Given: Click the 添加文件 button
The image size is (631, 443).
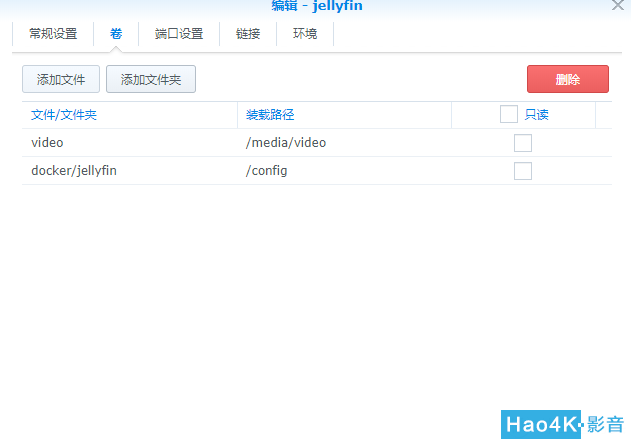Looking at the screenshot, I should pos(61,79).
